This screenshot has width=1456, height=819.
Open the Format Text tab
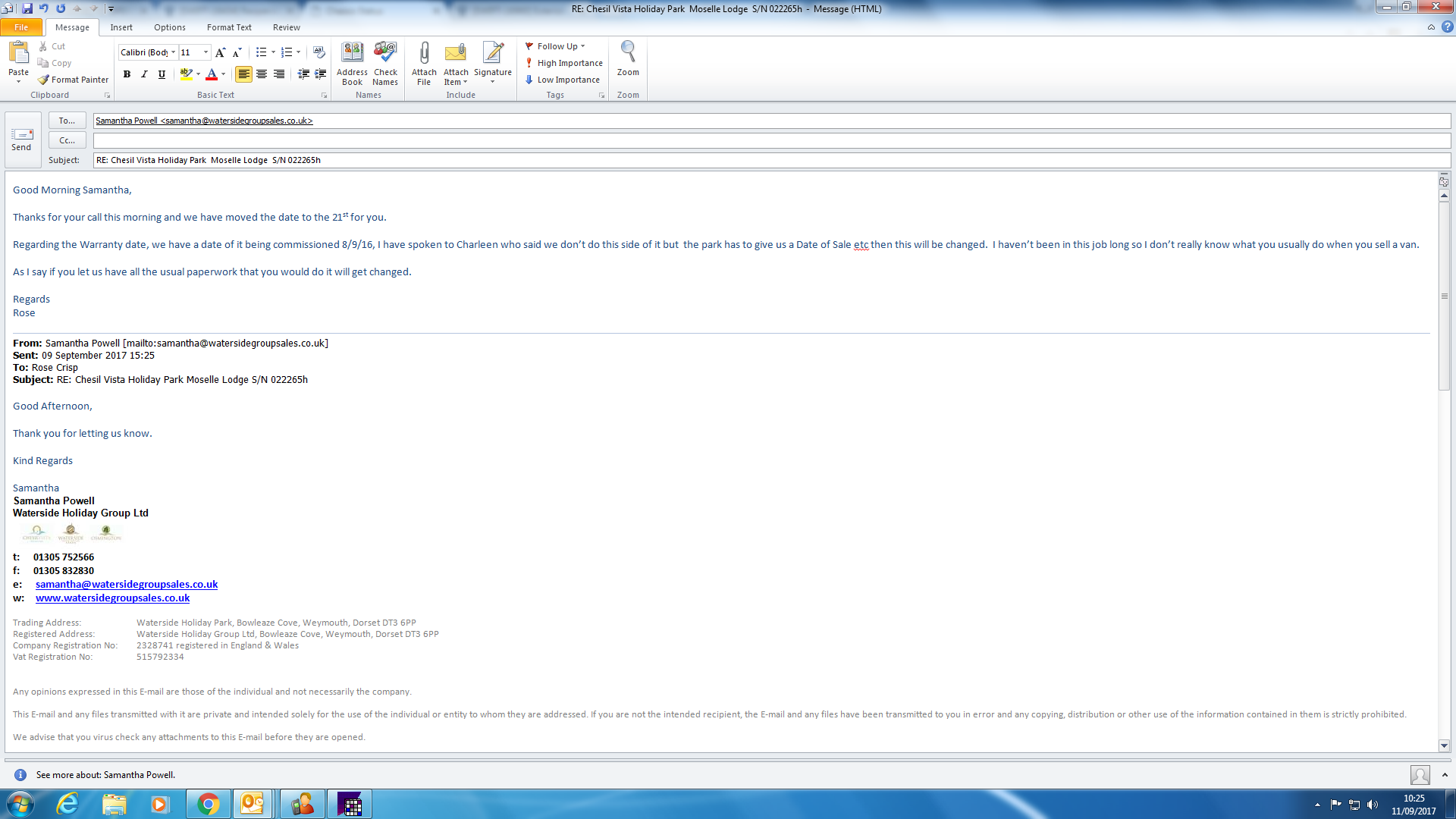(x=229, y=27)
